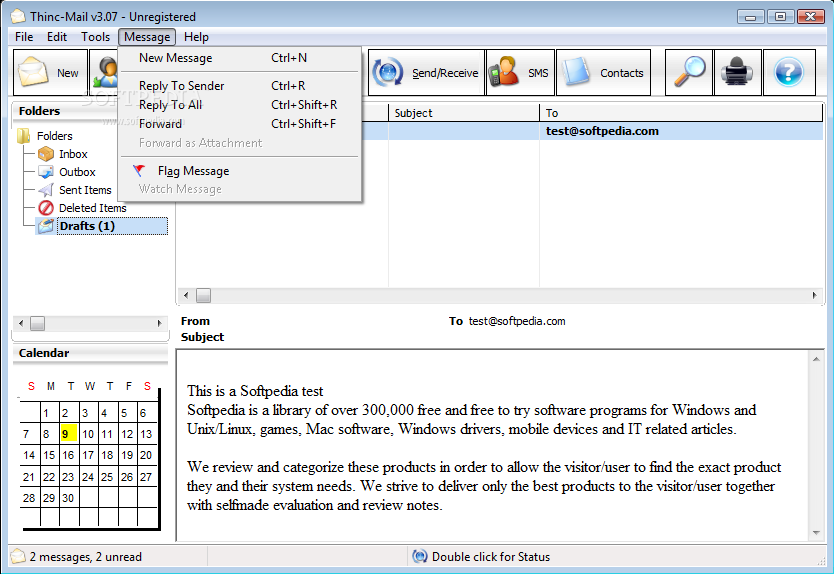Click the blue question mark help icon

pyautogui.click(x=789, y=72)
